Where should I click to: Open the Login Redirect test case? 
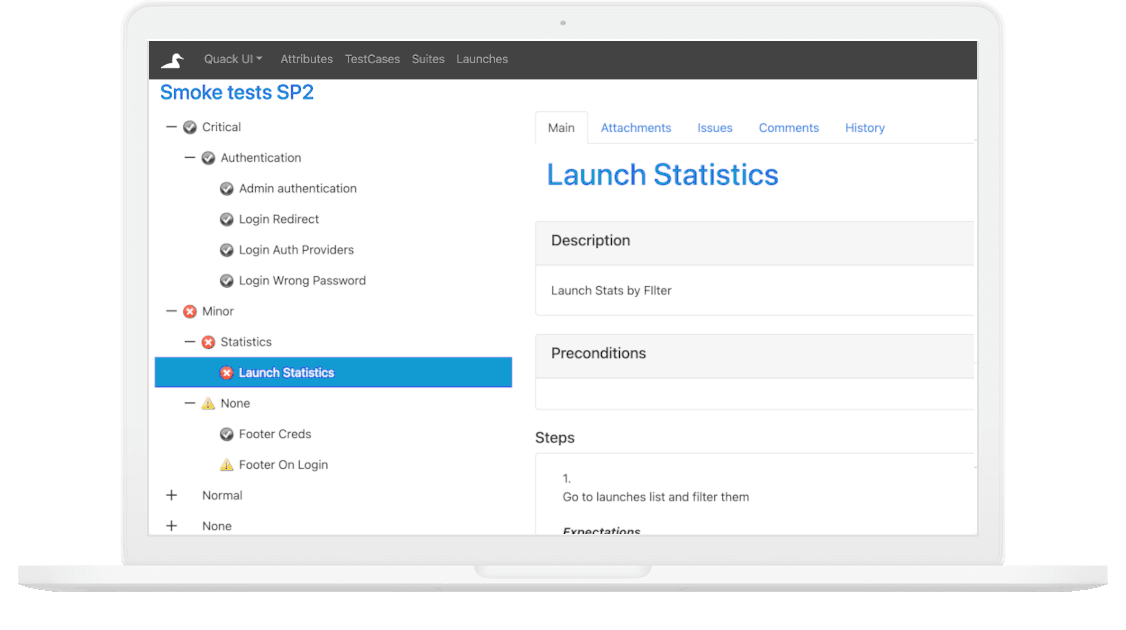point(279,219)
